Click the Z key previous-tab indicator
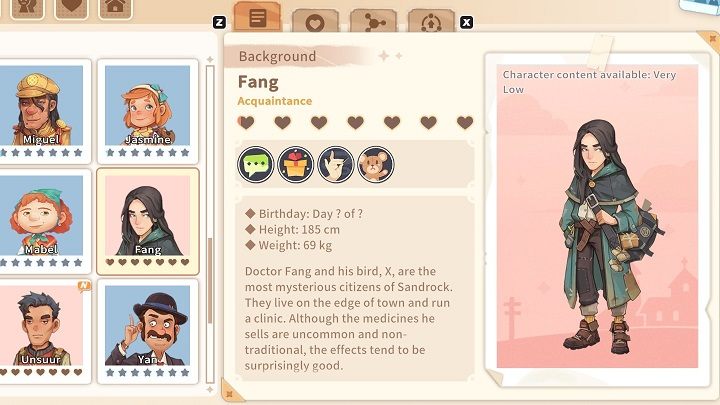The image size is (720, 405). (x=219, y=22)
